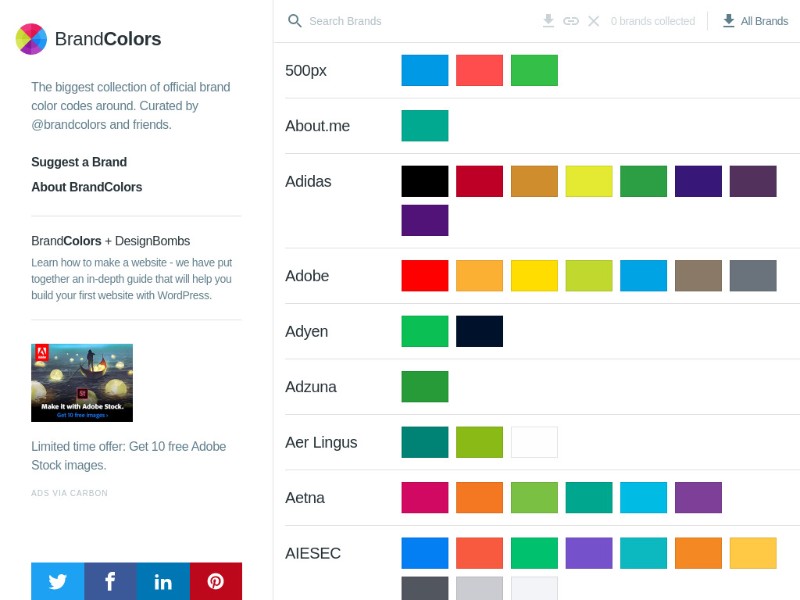Select the Aer Lingus brand name
800x600 pixels.
(x=321, y=442)
